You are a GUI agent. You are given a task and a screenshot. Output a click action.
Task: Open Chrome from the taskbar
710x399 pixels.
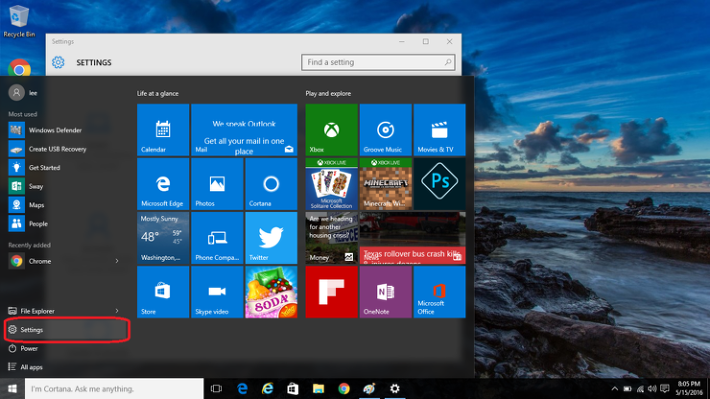[x=344, y=389]
